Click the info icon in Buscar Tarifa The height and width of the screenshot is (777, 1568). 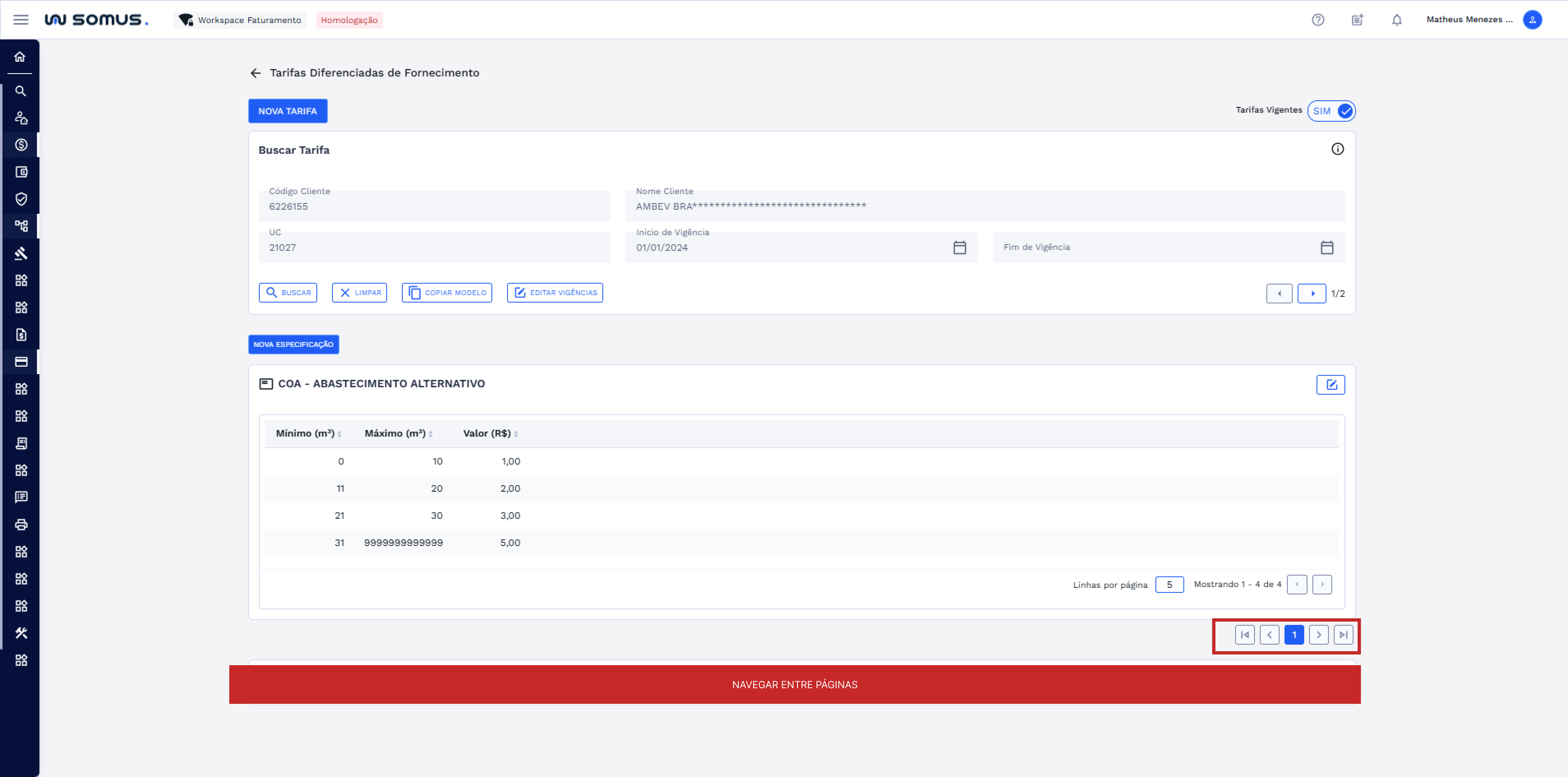click(x=1337, y=149)
